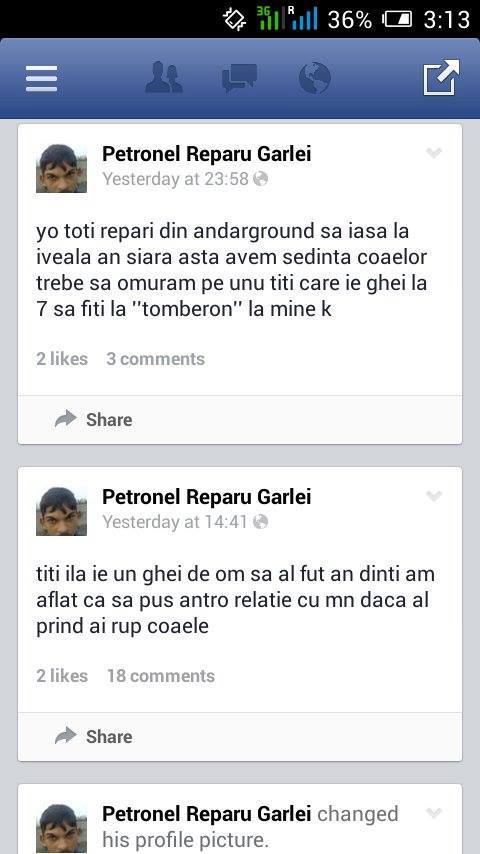Tap profile thumbnail on profile picture post
The width and height of the screenshot is (480, 854).
62,828
